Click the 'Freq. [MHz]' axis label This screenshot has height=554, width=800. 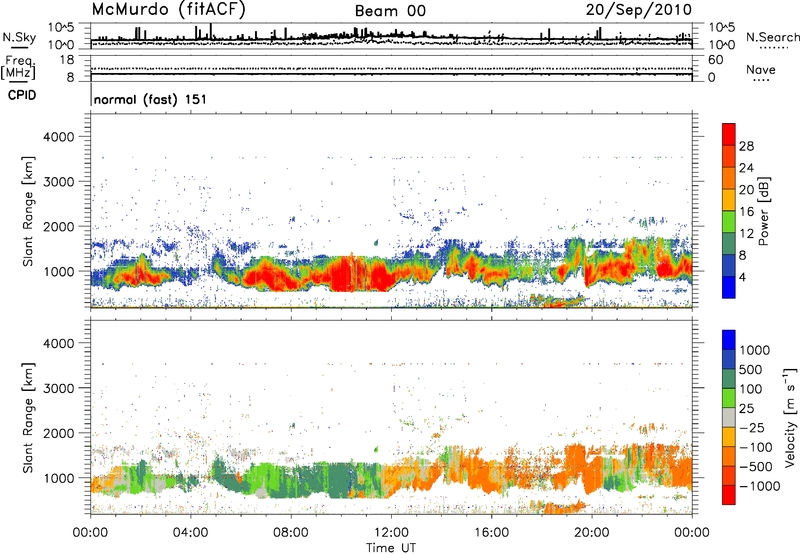[x=18, y=68]
